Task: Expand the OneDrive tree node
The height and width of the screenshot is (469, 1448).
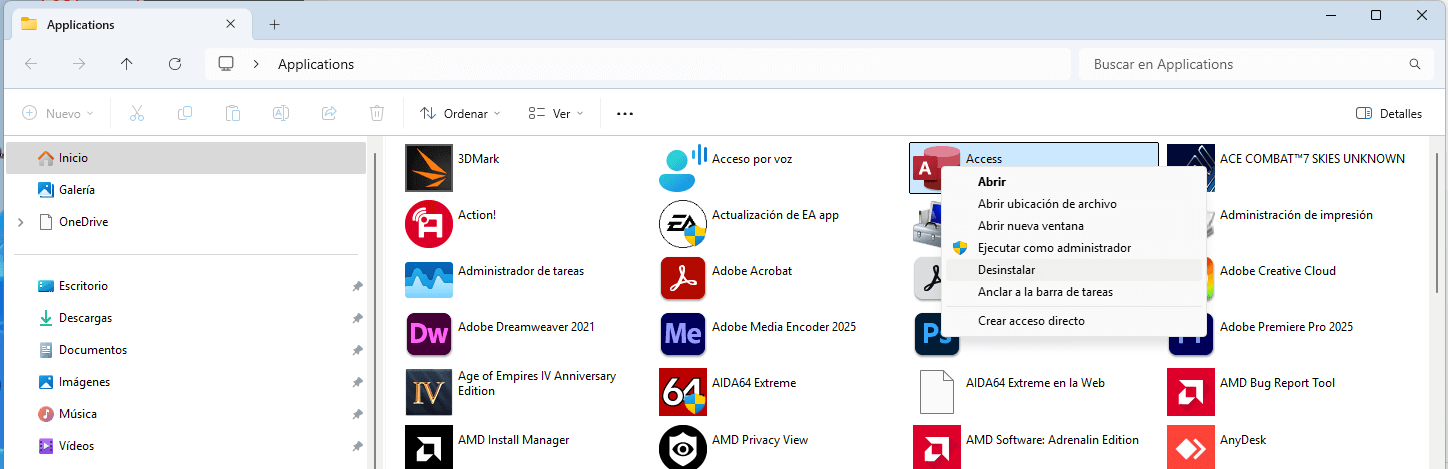Action: 21,222
